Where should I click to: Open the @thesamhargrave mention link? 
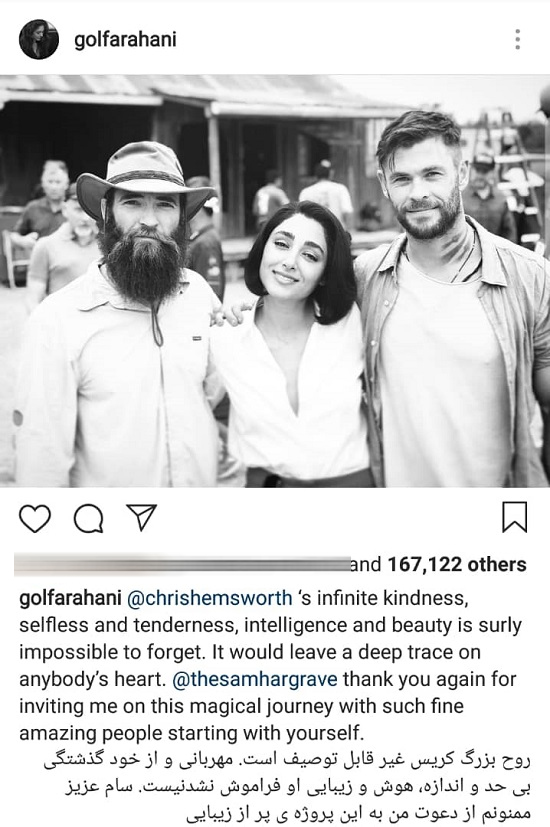255,679
